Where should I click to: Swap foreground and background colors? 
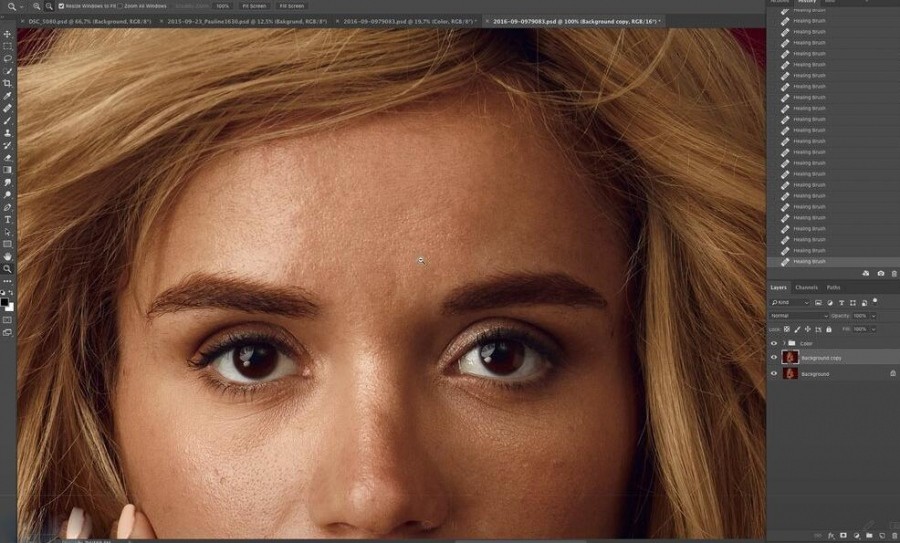pos(11,293)
